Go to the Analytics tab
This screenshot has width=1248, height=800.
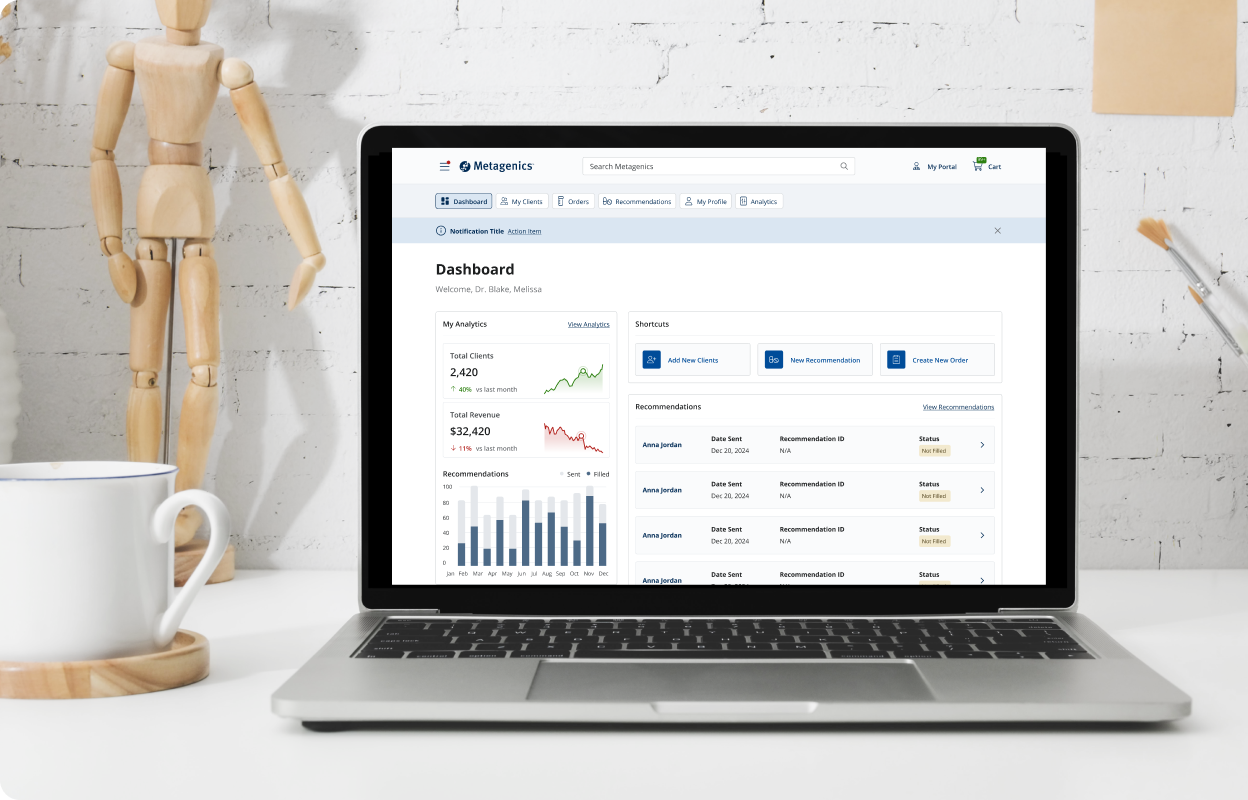point(759,202)
